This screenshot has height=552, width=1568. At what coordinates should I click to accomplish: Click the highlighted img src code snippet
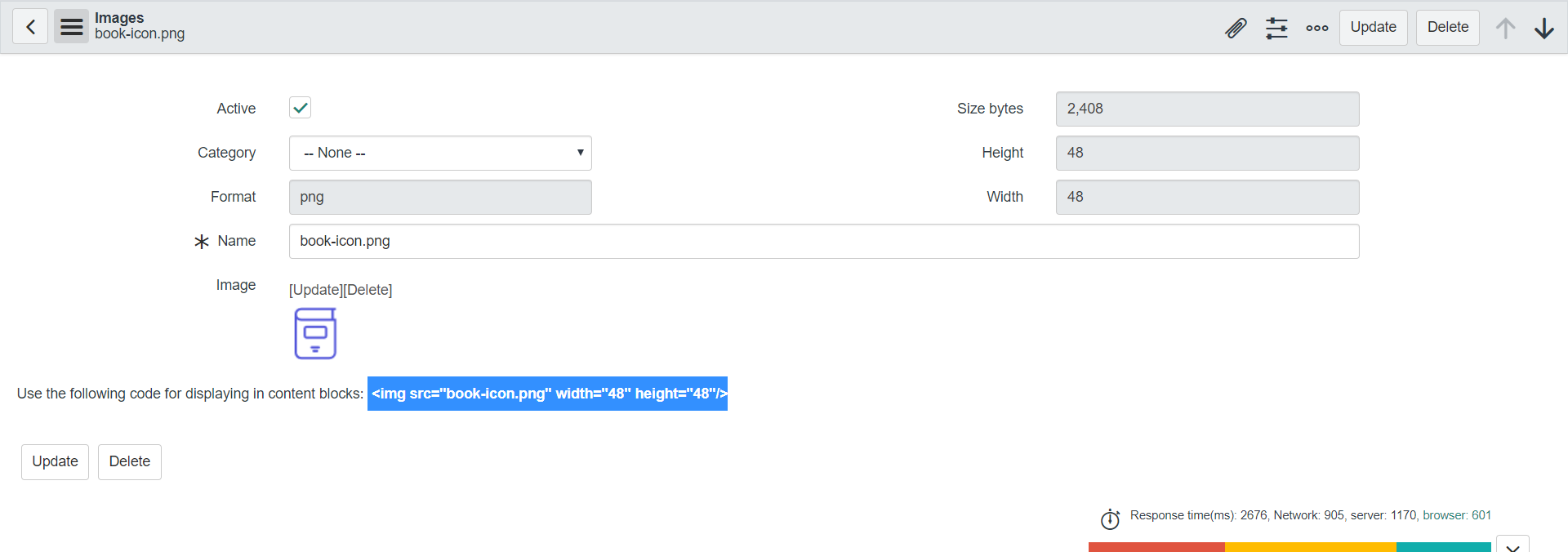(547, 394)
